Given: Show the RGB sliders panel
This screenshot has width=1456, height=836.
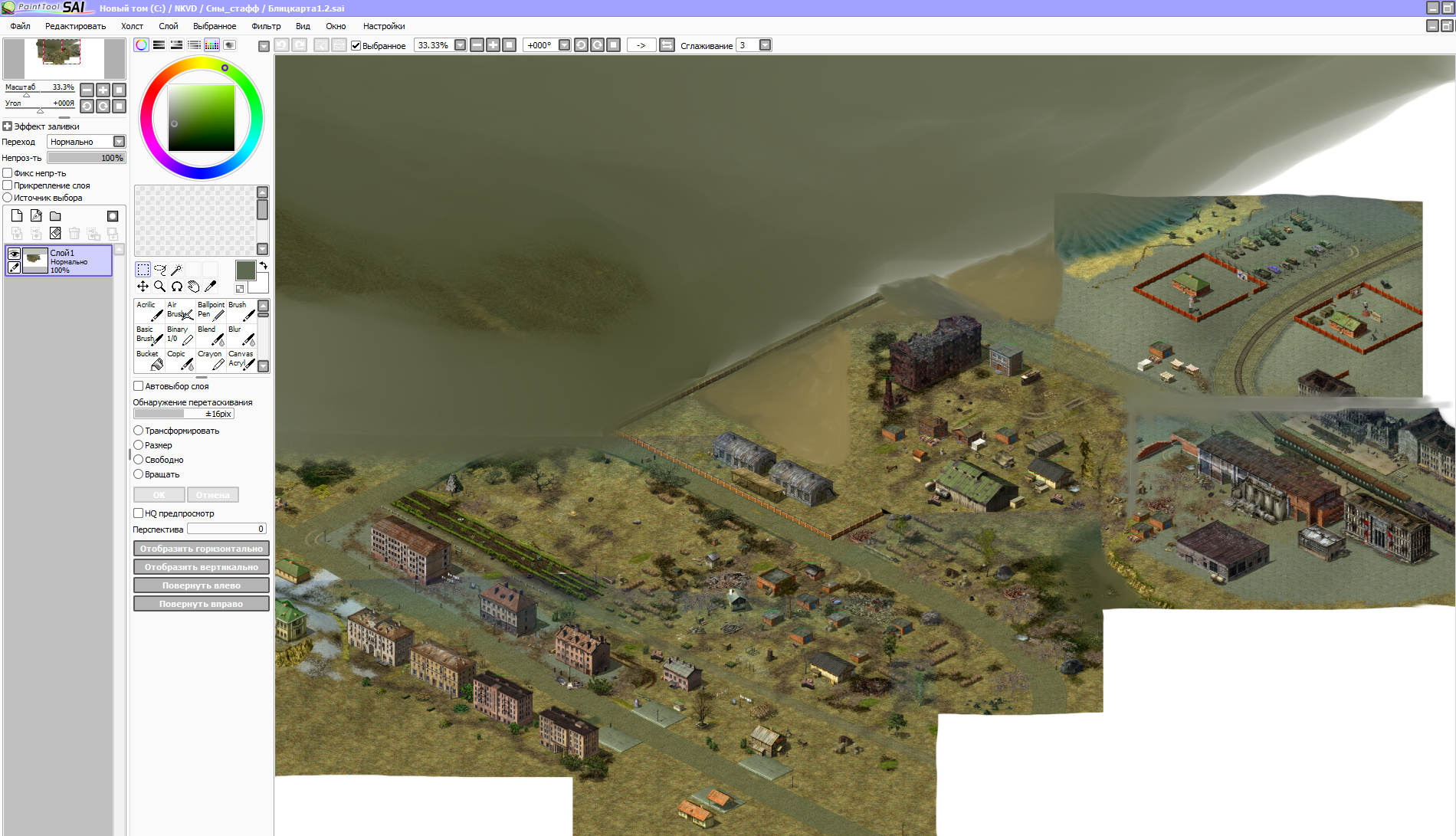Looking at the screenshot, I should coord(159,45).
